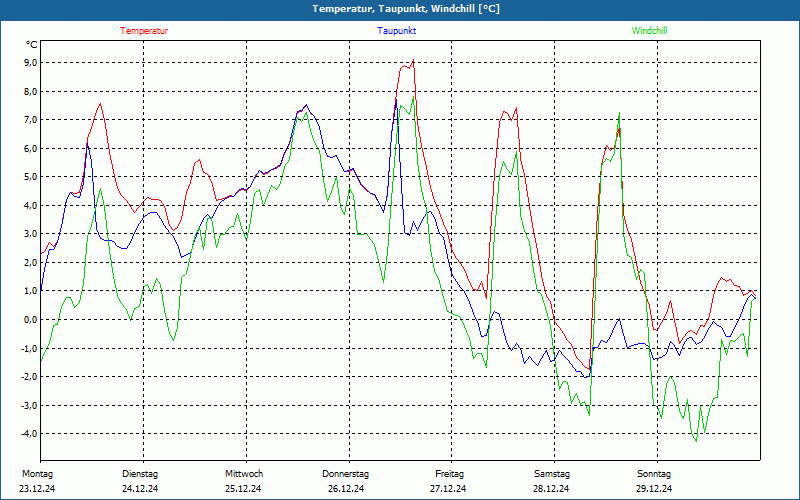800x500 pixels.
Task: Click the -2,0 y-axis value
Action: tap(29, 377)
